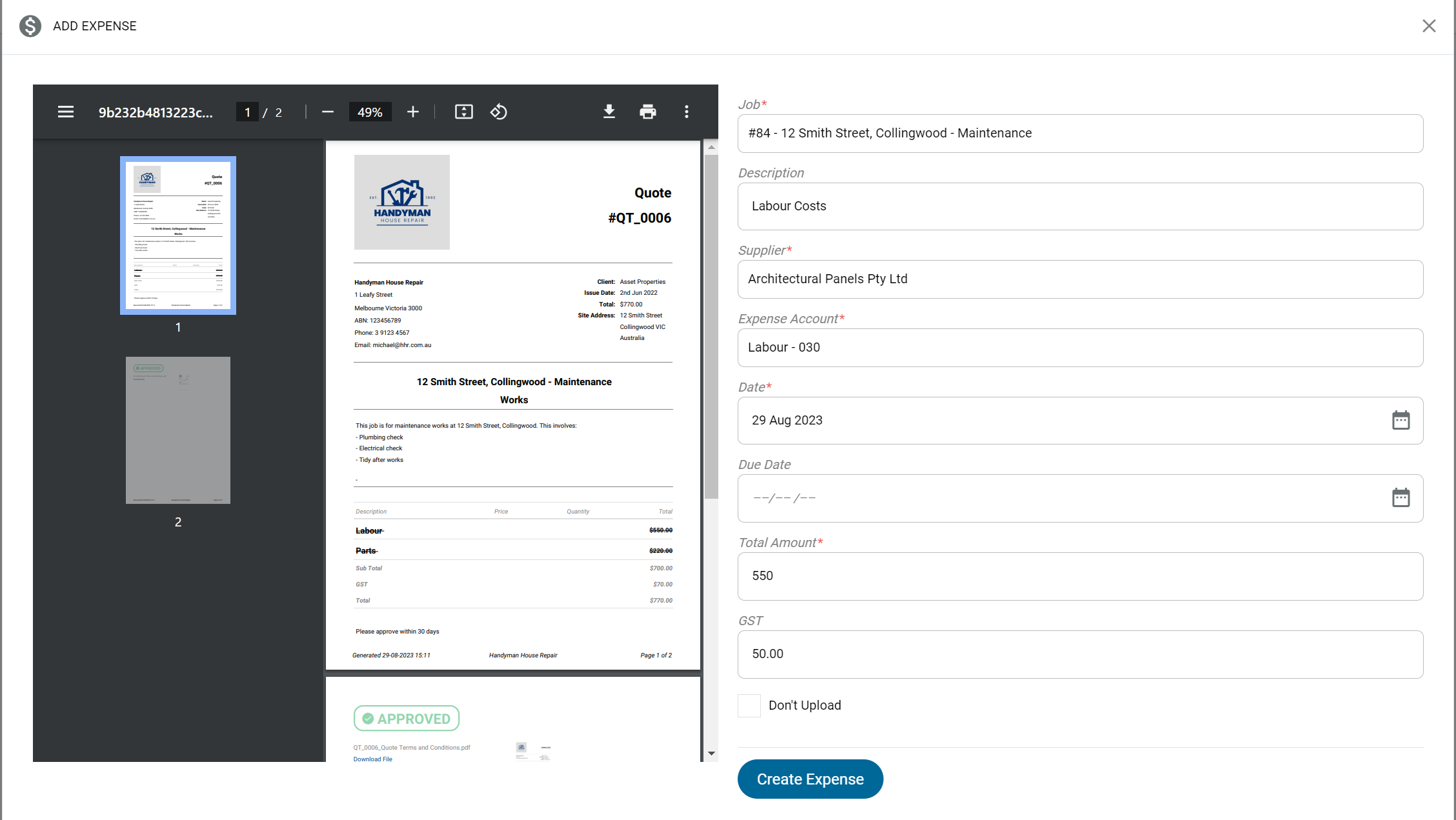This screenshot has width=1456, height=820.
Task: Tick the Don't Upload checkbox
Action: 749,706
